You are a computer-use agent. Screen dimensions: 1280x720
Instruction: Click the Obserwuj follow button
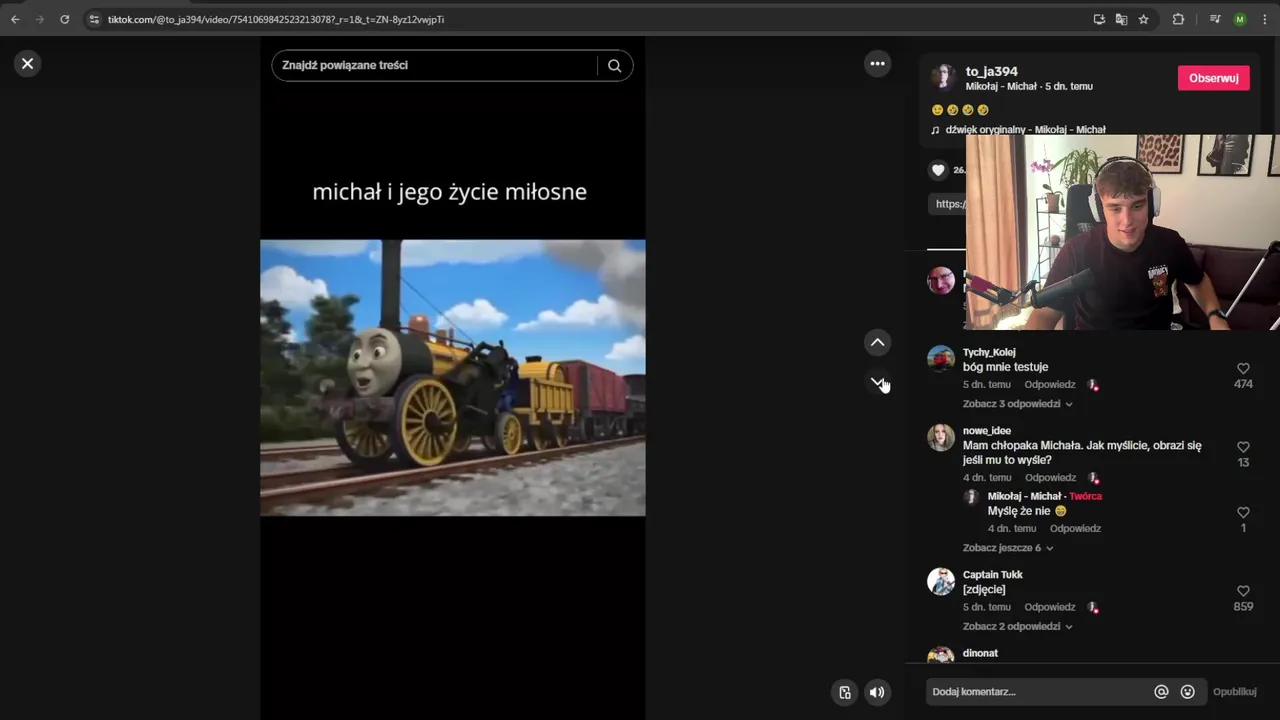pyautogui.click(x=1214, y=78)
